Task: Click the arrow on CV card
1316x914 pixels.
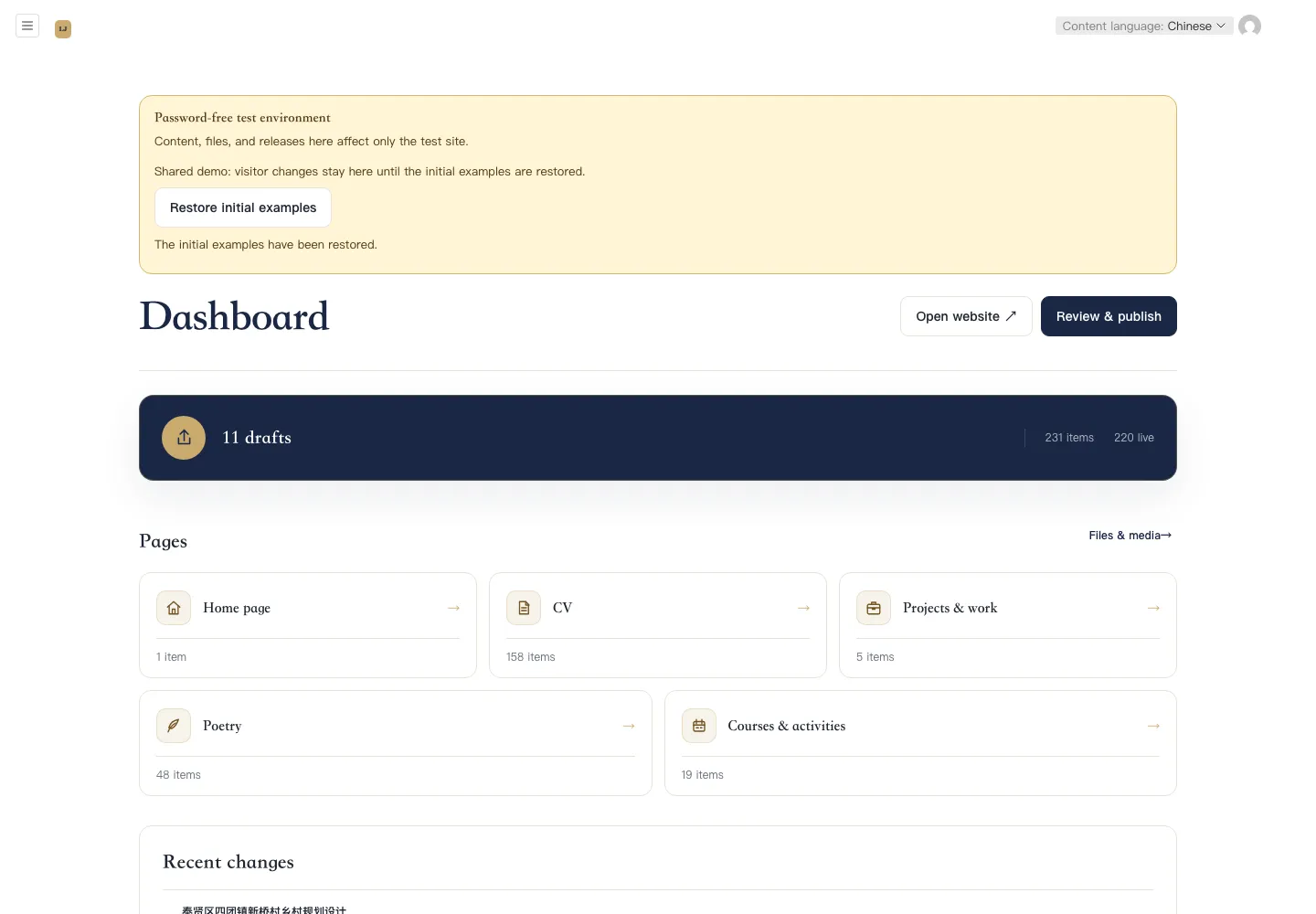Action: pyautogui.click(x=803, y=608)
